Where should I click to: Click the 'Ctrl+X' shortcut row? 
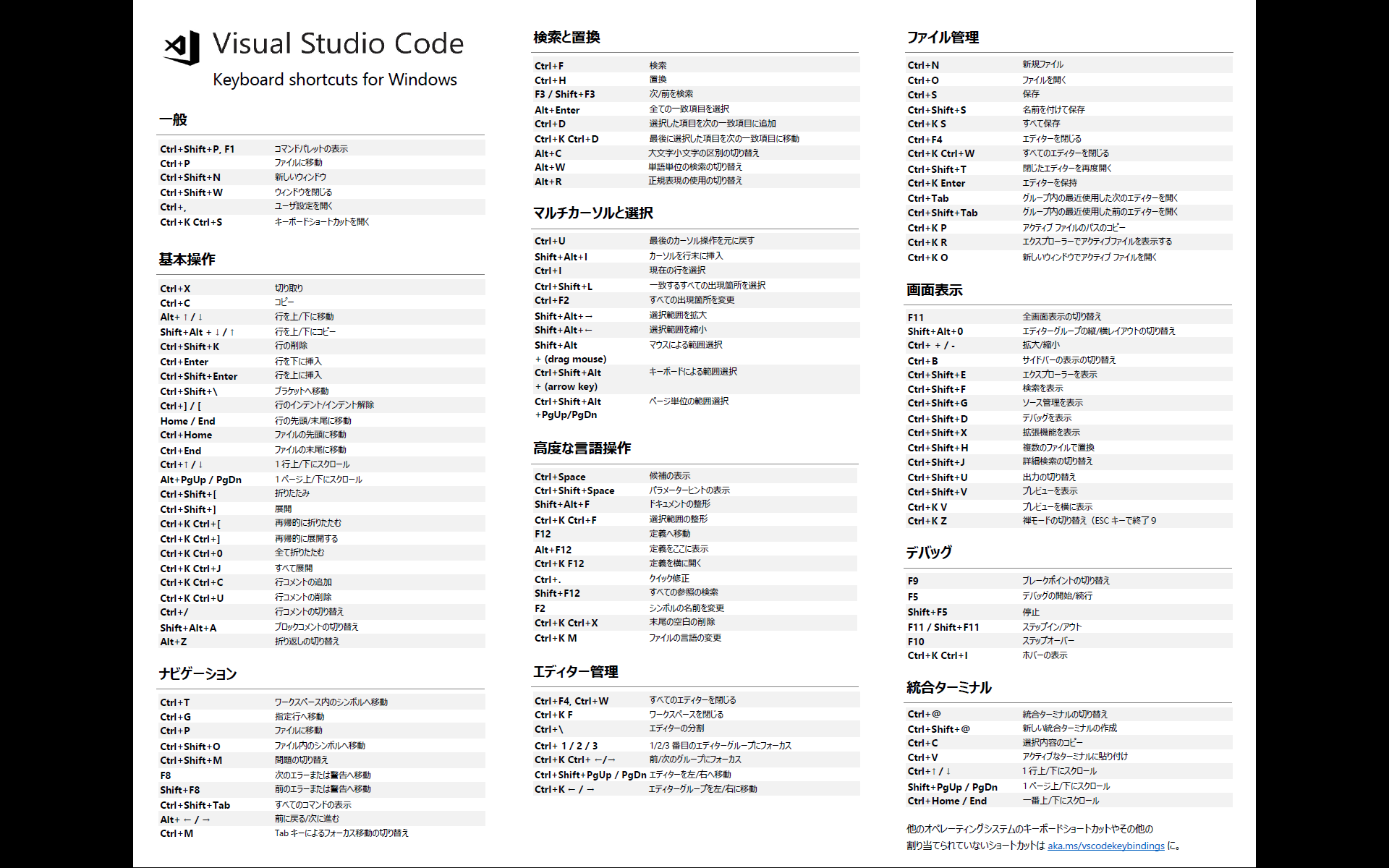tap(322, 289)
